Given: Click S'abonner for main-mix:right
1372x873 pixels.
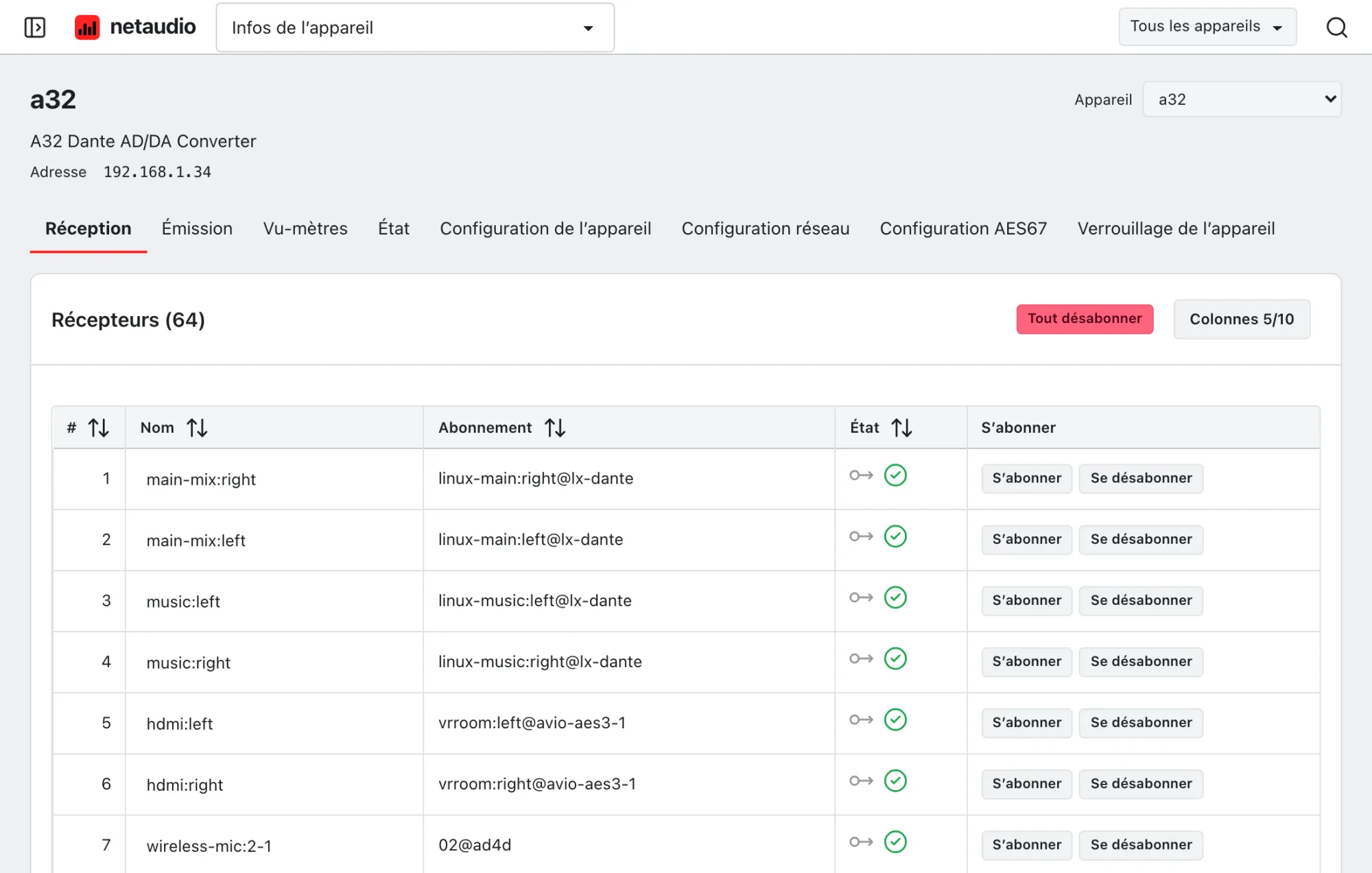Looking at the screenshot, I should 1026,478.
